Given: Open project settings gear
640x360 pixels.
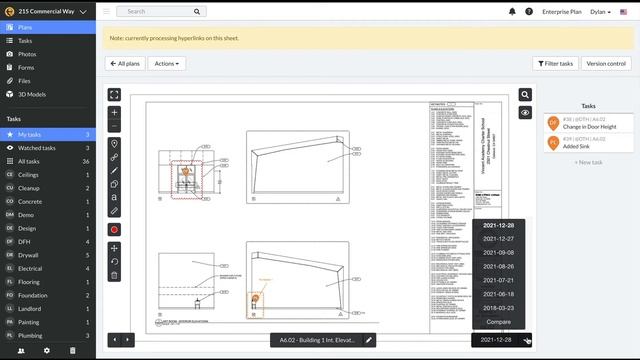Looking at the screenshot, I should point(47,351).
